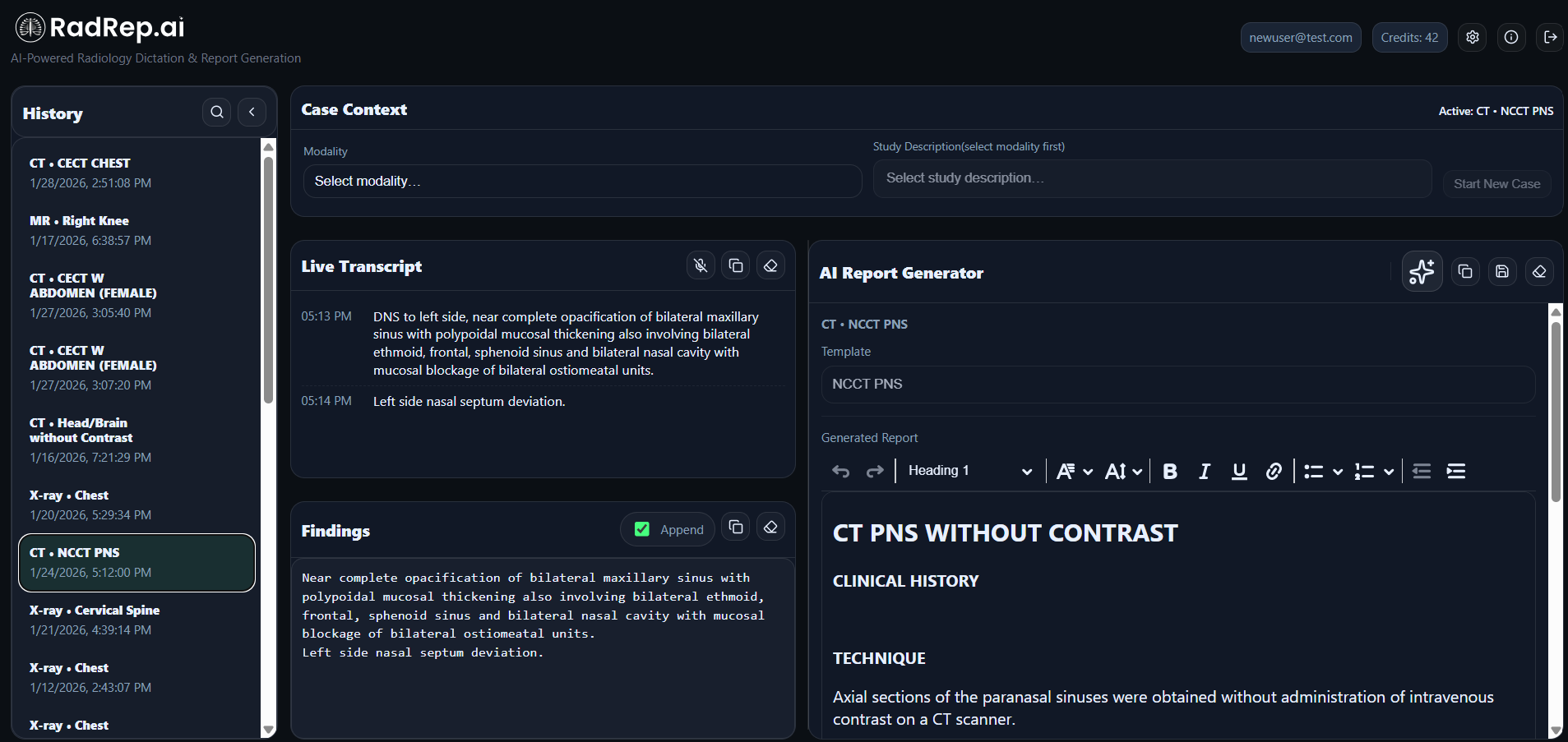Screen dimensions: 1568x742
Task: Copy the Live Transcript text
Action: [735, 265]
